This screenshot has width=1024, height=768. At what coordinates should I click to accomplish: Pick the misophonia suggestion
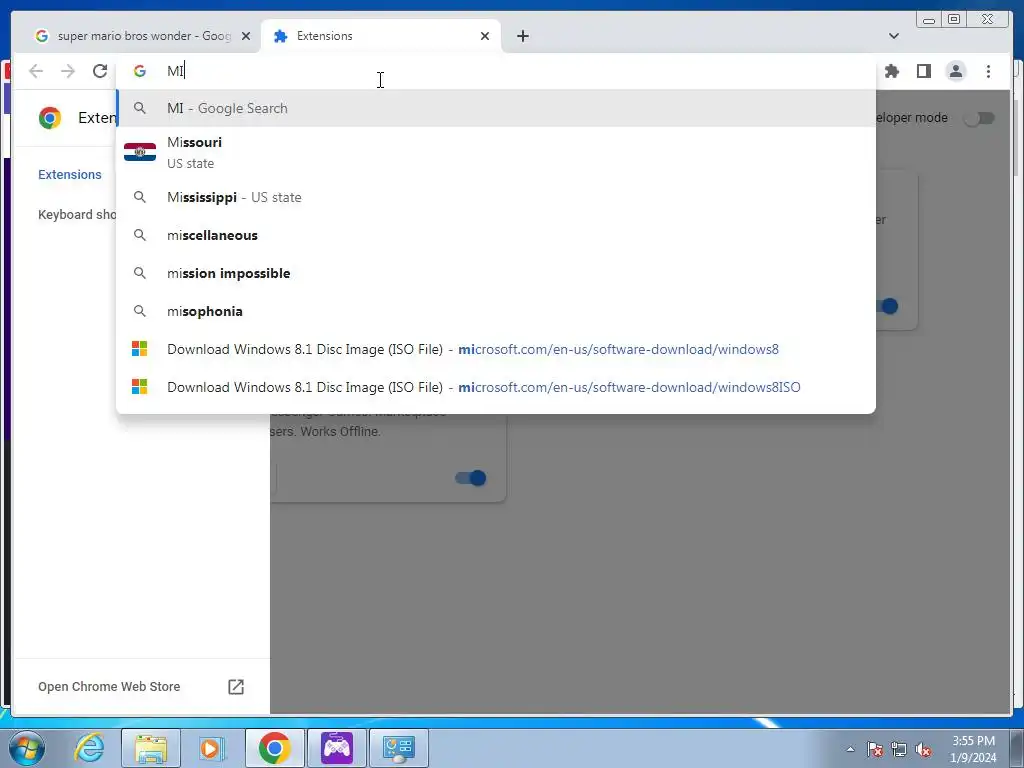point(496,311)
